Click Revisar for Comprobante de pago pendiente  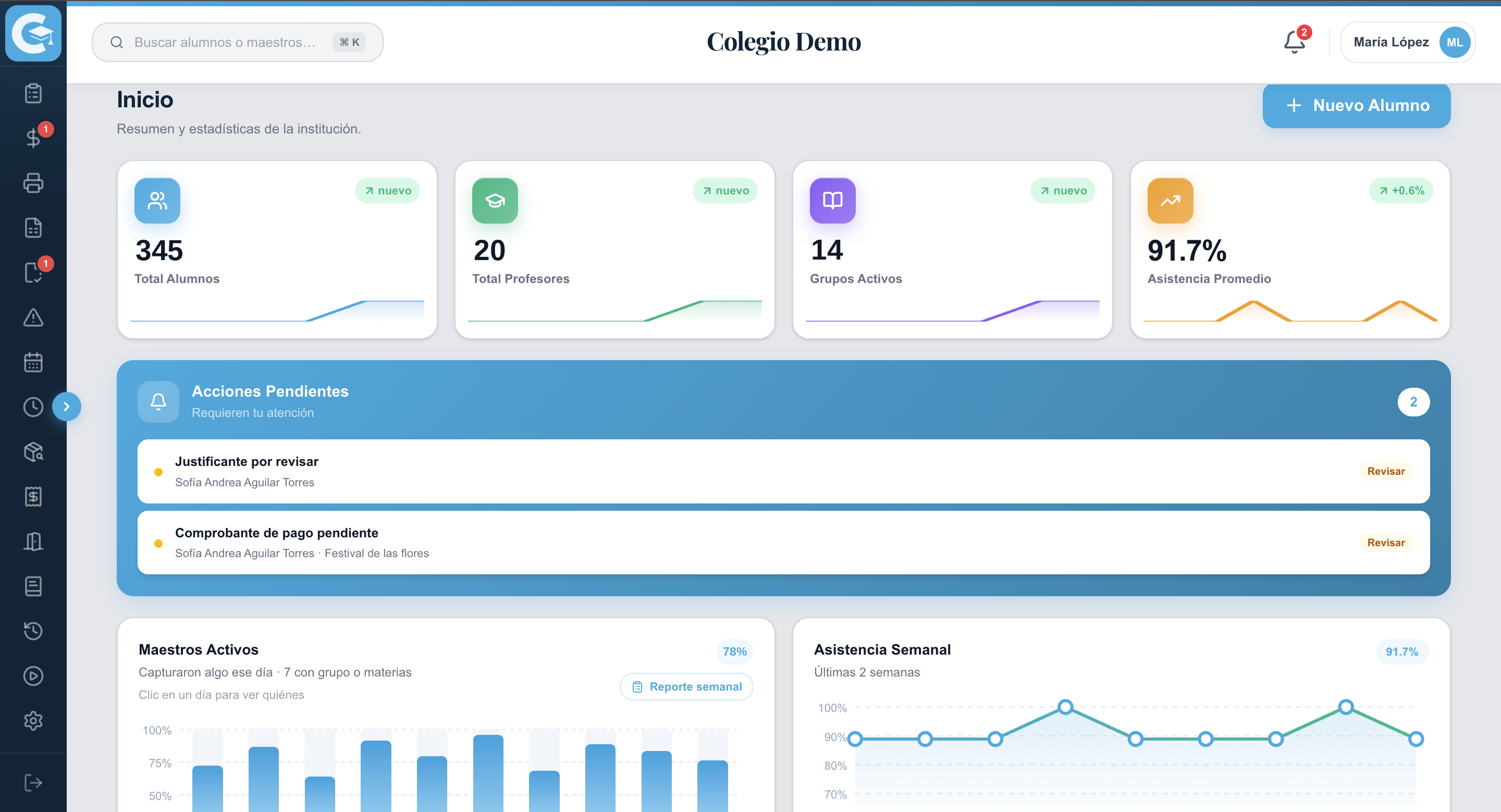[1386, 543]
